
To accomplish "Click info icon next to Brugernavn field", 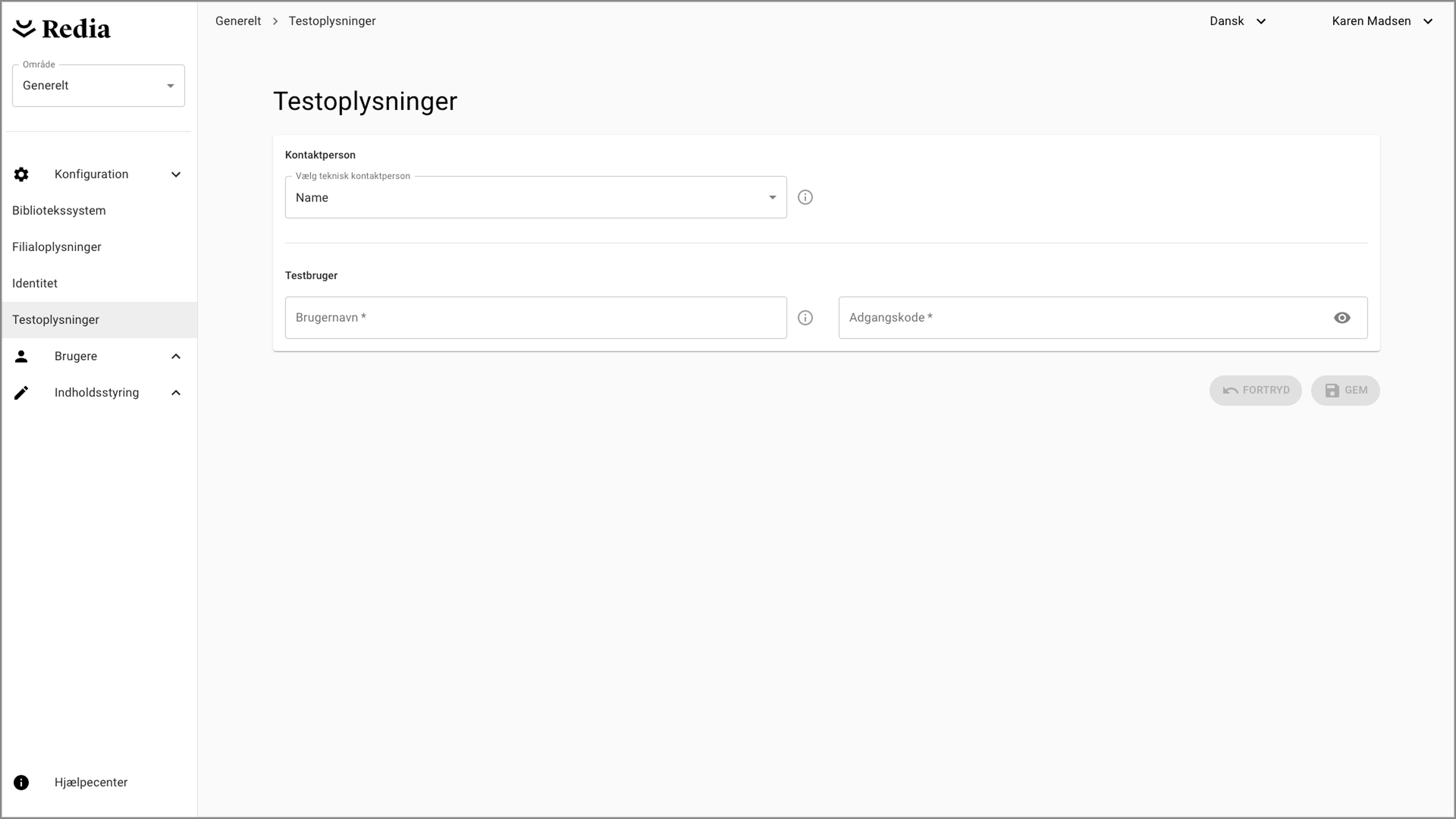I will [805, 317].
